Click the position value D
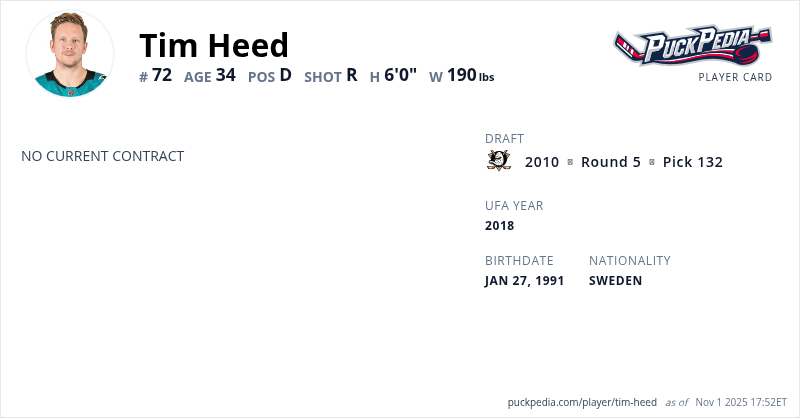 pyautogui.click(x=285, y=75)
